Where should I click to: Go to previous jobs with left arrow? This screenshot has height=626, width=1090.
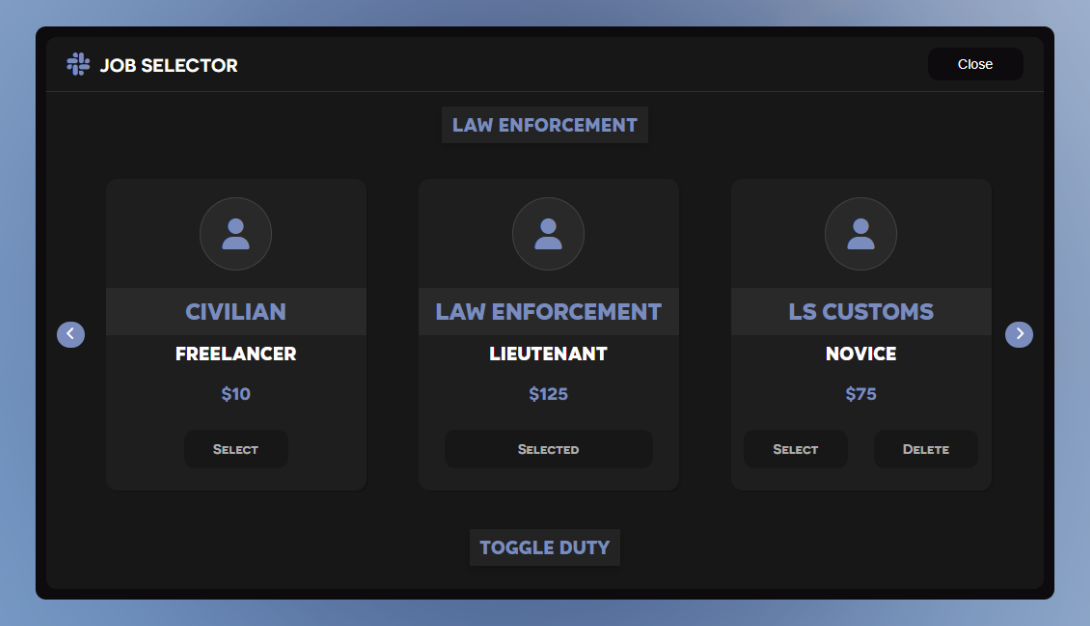71,334
